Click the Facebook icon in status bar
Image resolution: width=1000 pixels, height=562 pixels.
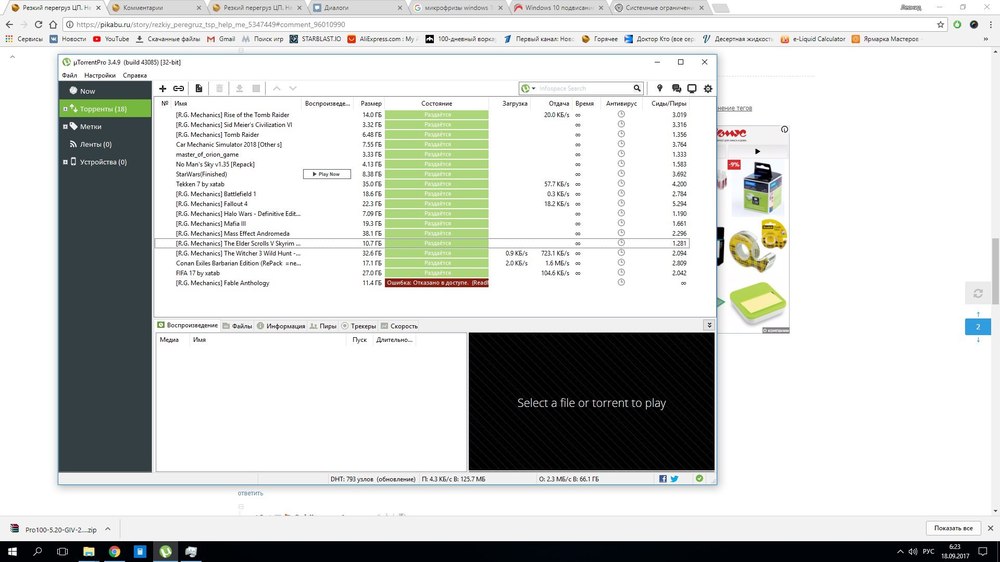[x=663, y=479]
